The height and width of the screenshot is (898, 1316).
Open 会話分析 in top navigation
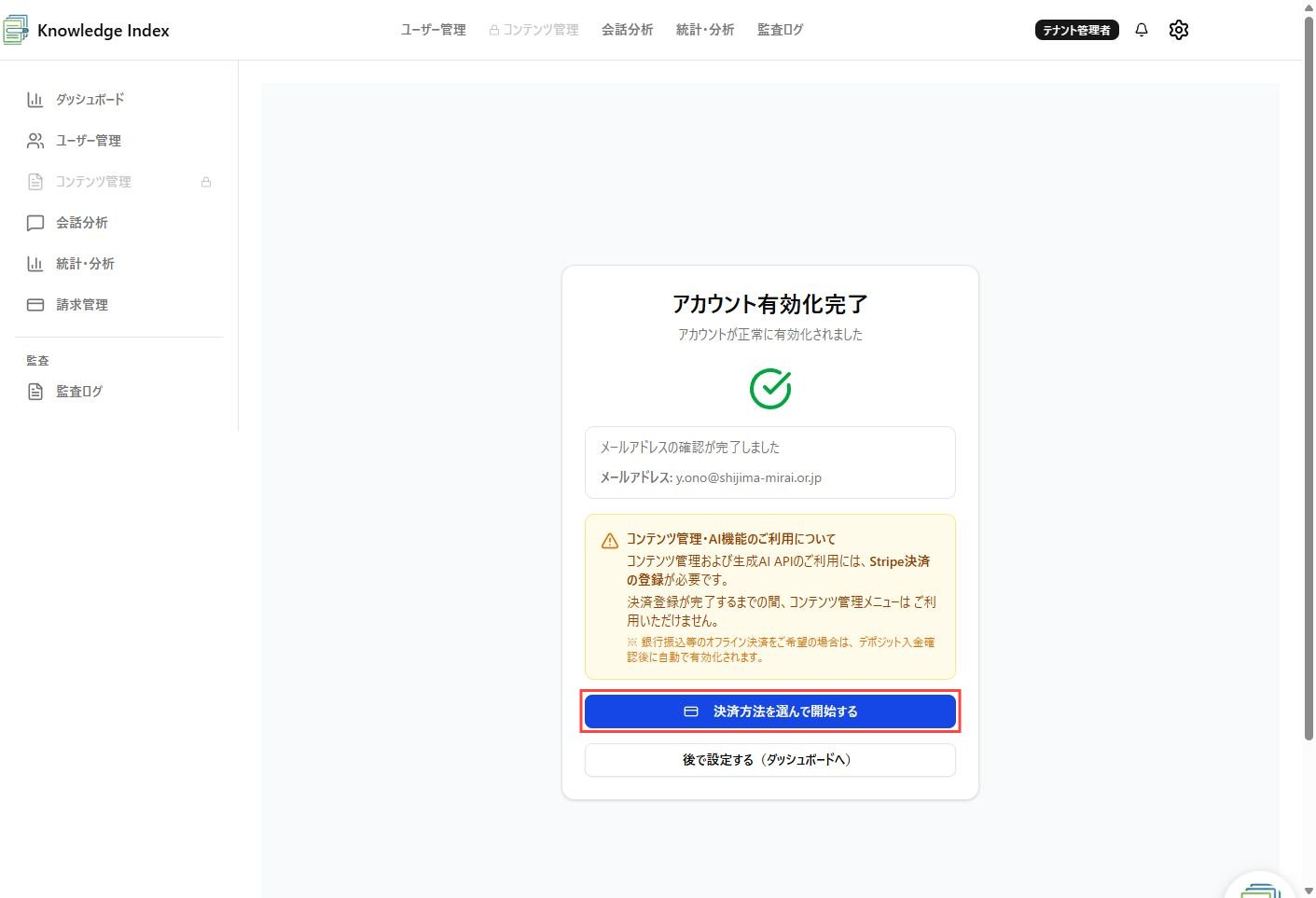point(628,30)
